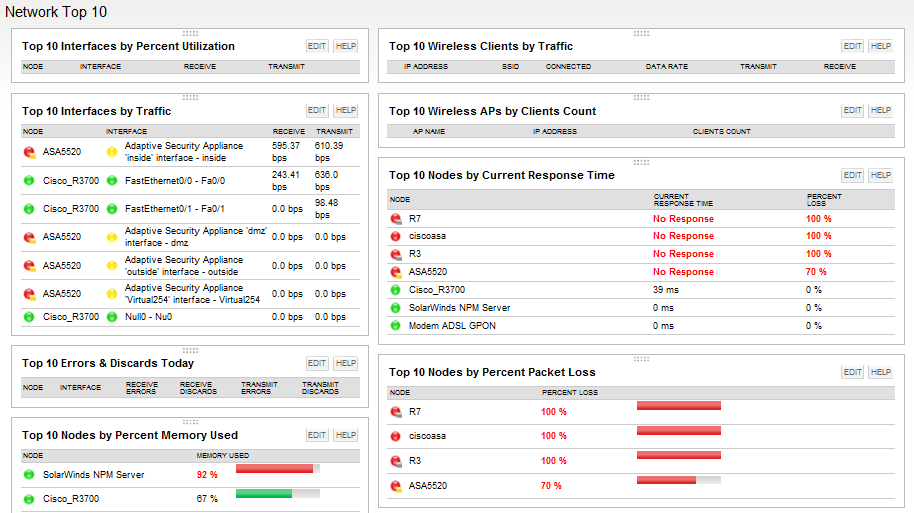Viewport: 914px width, 513px height.
Task: Click Cisco_R3700 node icon in FastEthernet0/1 row
Action: tap(29, 209)
